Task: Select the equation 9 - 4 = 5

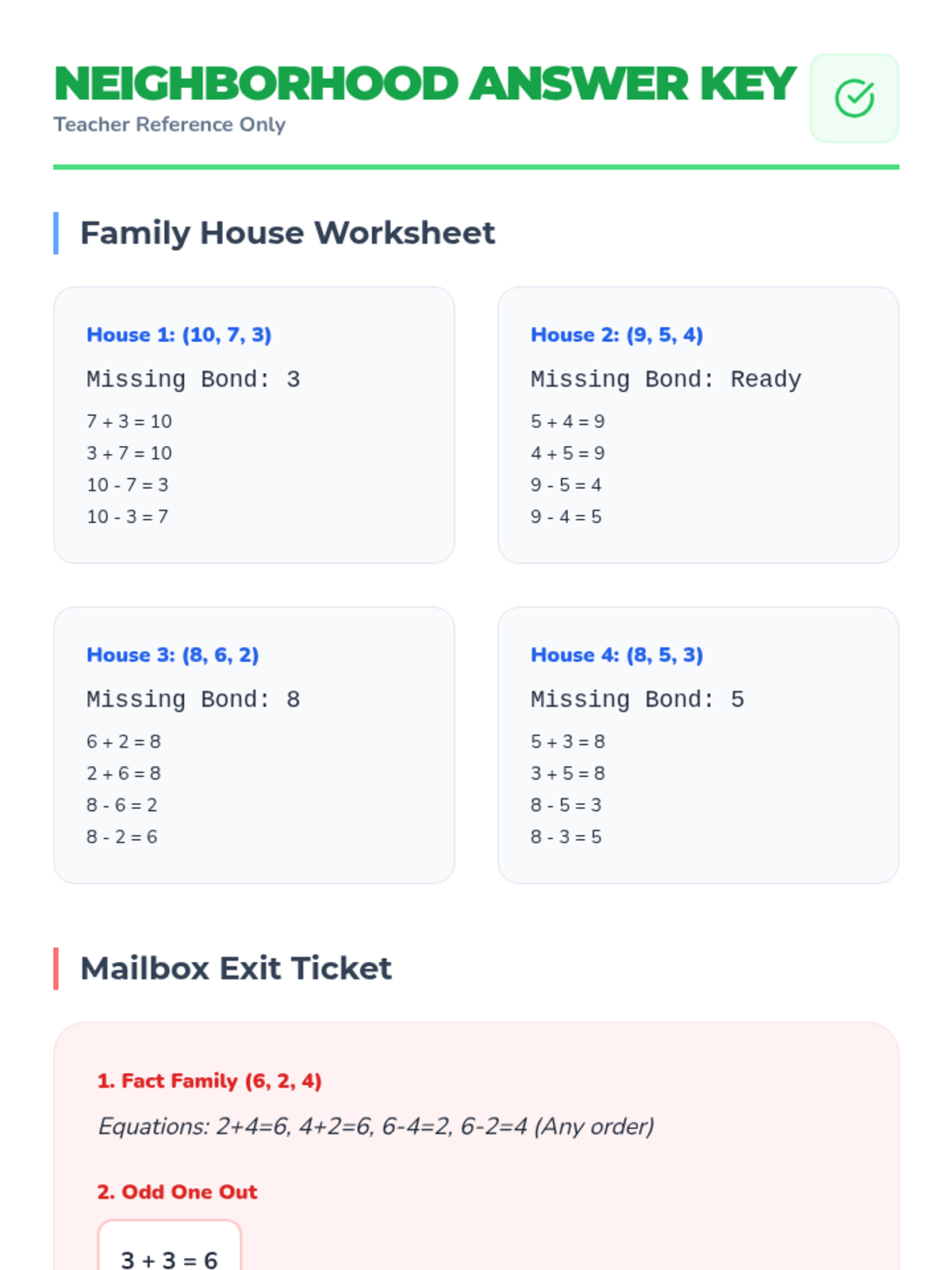Action: [566, 517]
